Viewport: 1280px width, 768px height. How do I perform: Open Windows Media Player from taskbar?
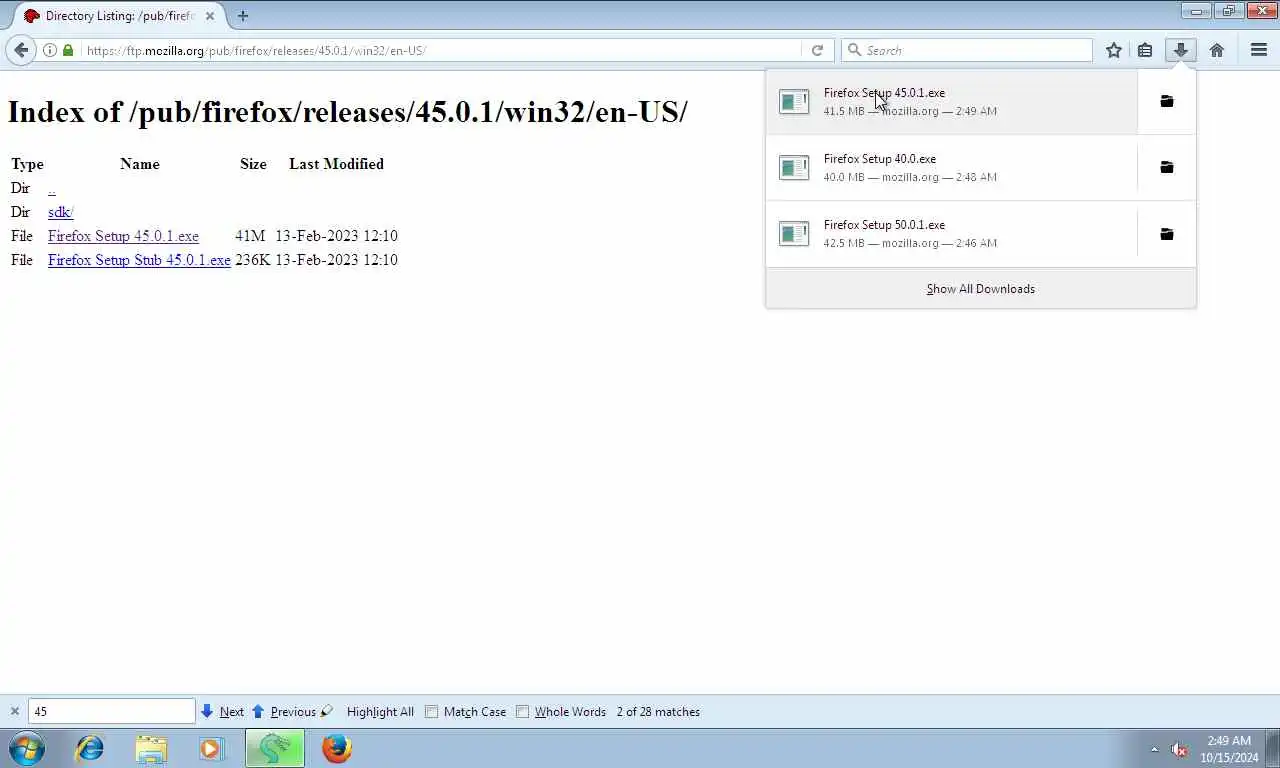211,748
